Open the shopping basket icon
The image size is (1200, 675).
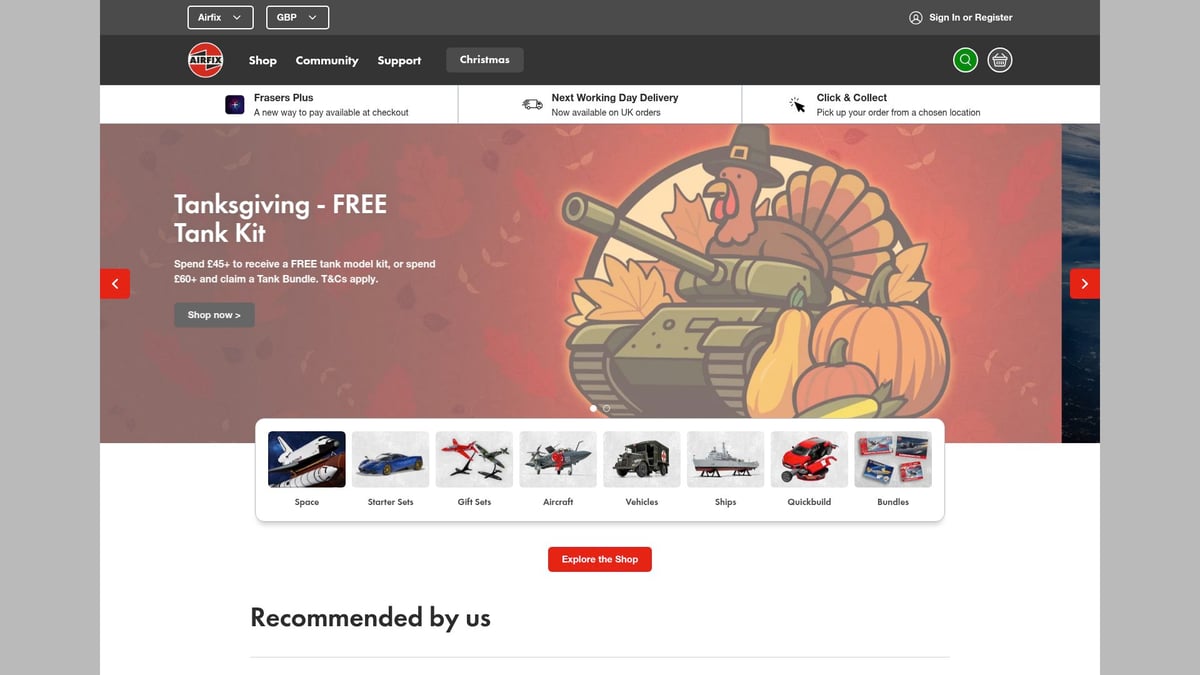(x=1000, y=60)
